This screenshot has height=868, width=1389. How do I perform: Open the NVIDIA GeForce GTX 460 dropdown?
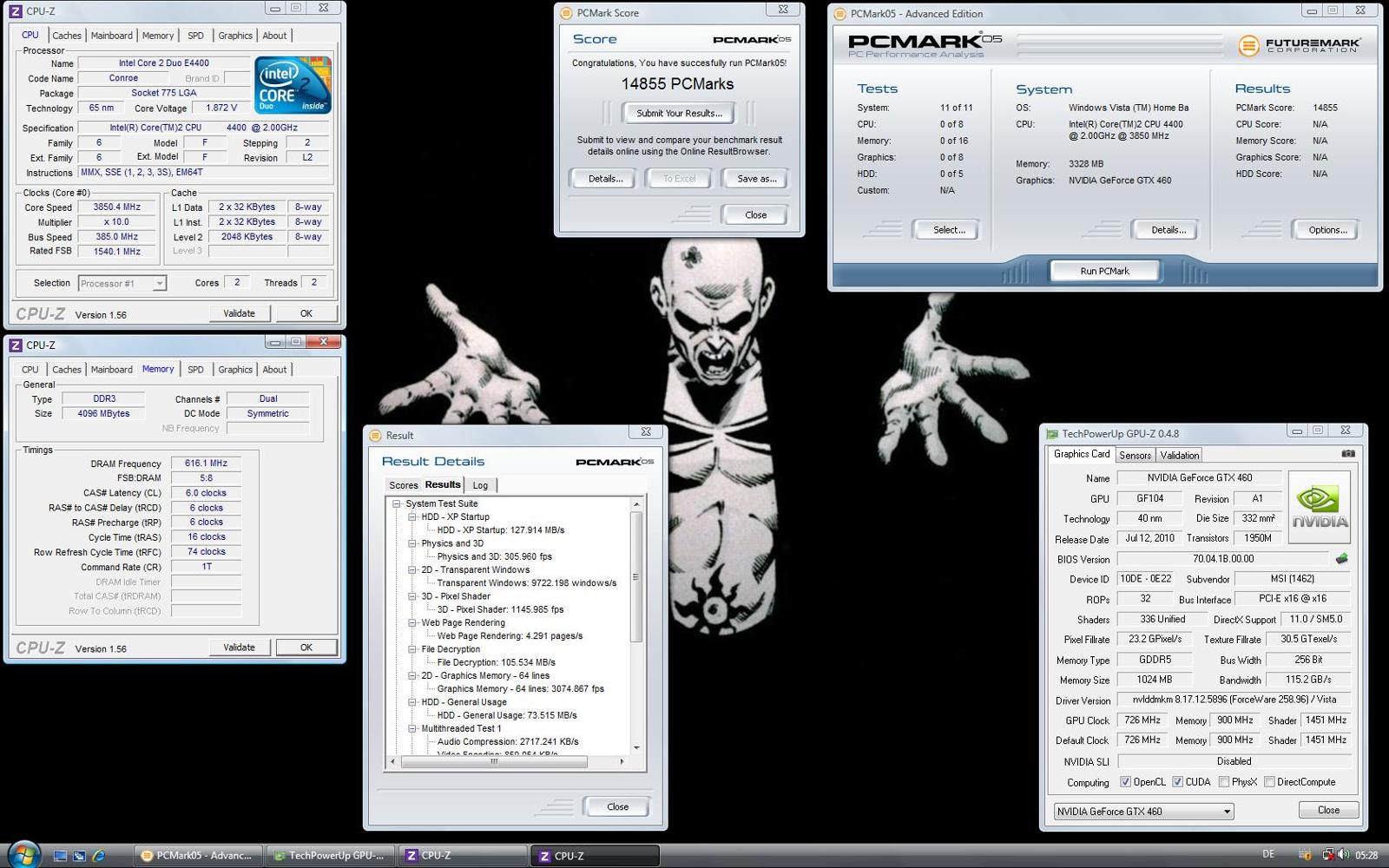(x=1144, y=812)
